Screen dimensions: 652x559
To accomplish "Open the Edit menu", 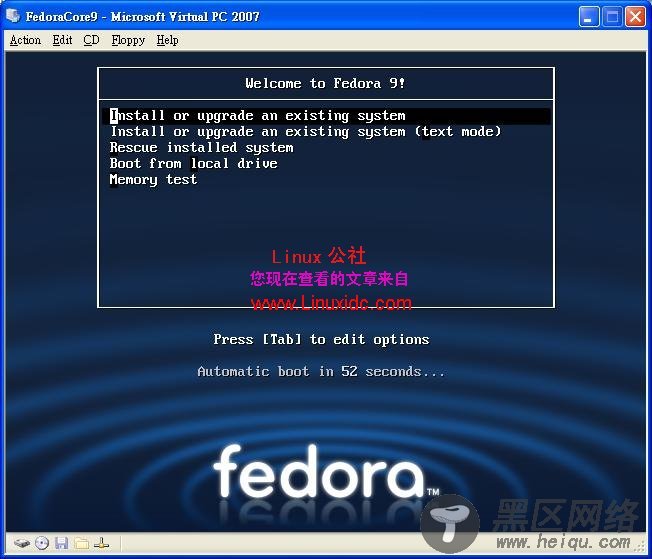I will [x=62, y=40].
